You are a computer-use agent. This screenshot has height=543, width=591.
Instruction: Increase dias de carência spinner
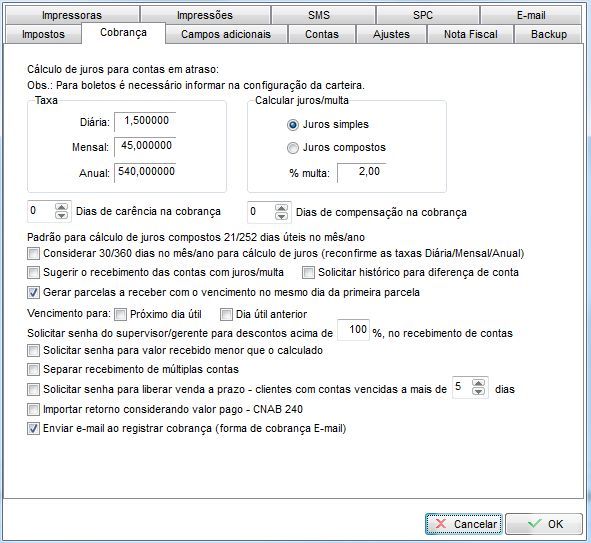pos(61,207)
